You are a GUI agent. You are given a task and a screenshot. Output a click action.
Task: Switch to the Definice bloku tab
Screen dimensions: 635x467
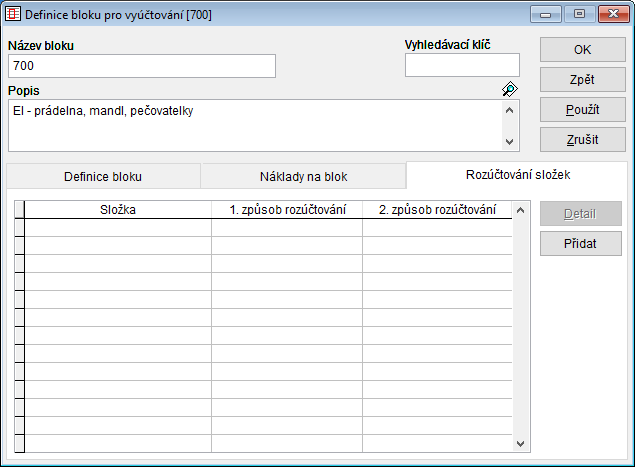point(103,176)
